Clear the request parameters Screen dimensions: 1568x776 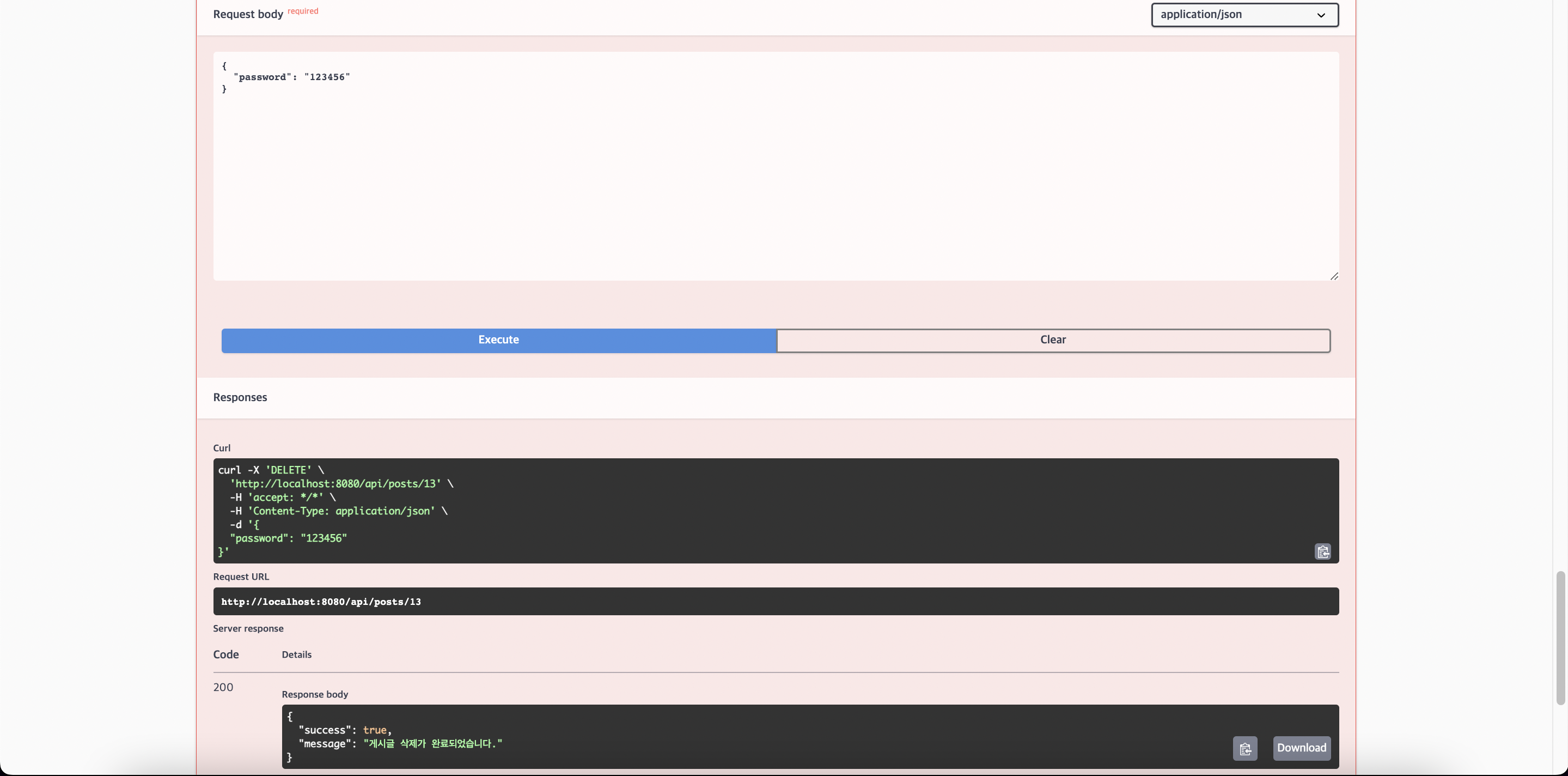tap(1053, 340)
